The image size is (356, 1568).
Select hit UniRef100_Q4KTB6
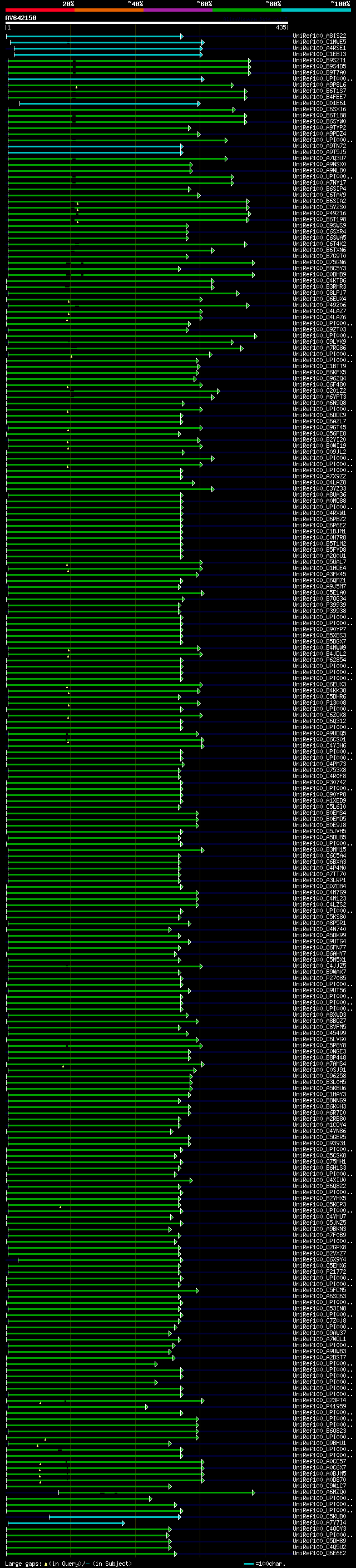[319, 280]
